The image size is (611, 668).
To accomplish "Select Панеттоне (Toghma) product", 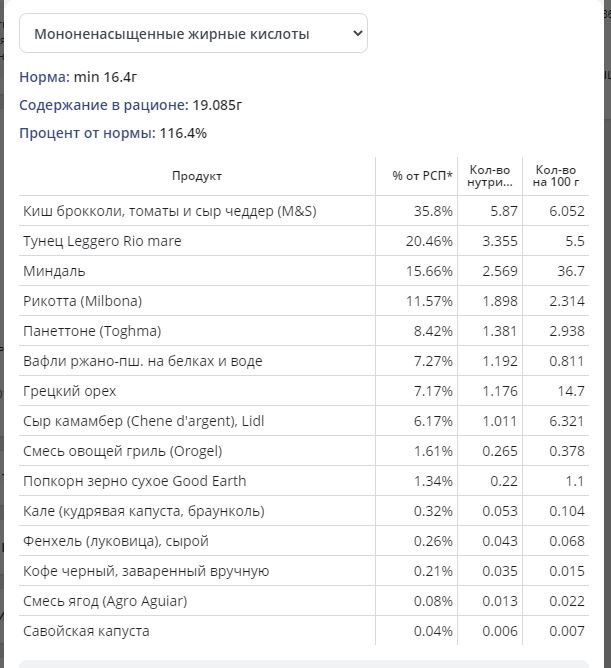I will [304, 331].
